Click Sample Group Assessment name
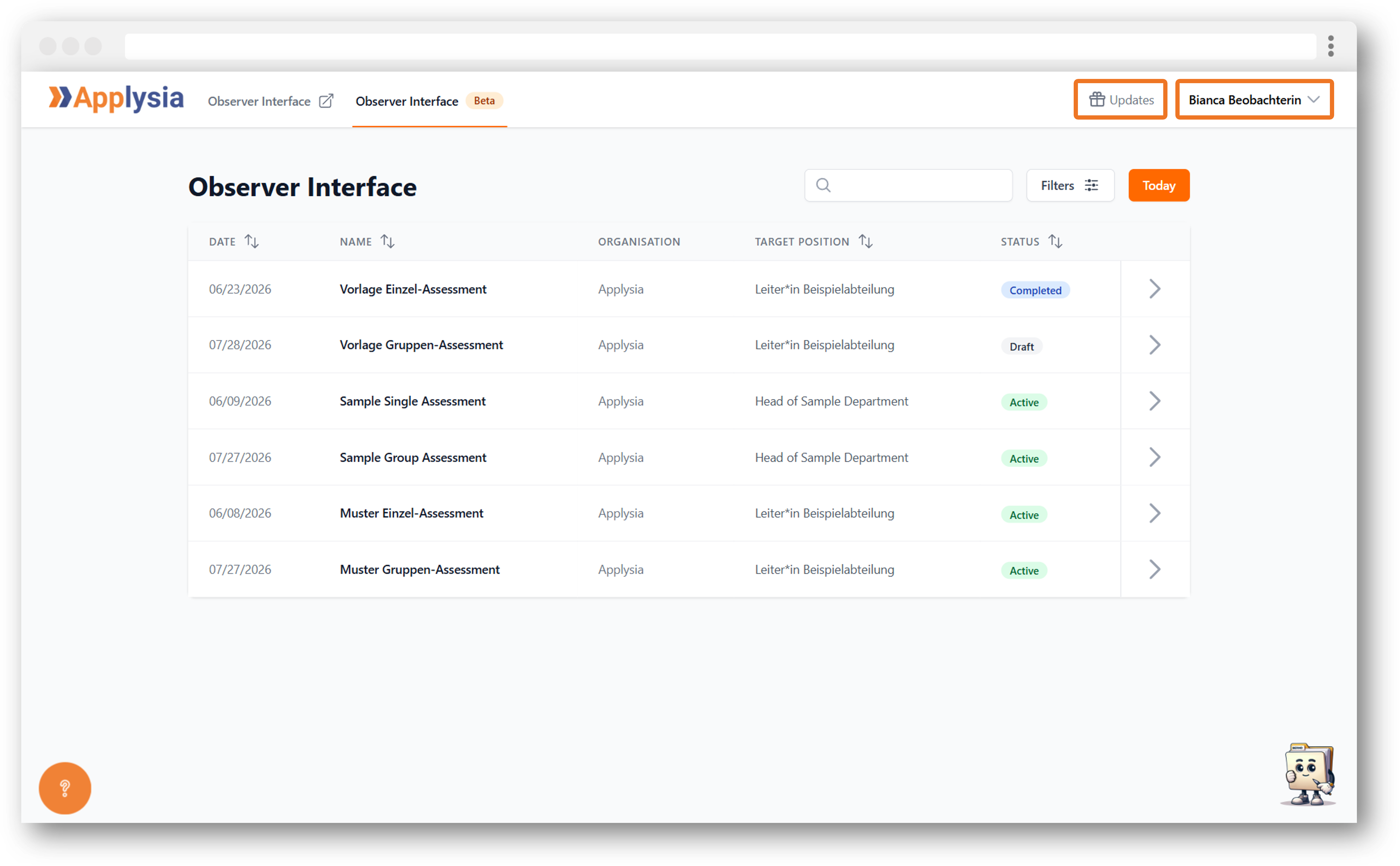Image resolution: width=1400 pixels, height=866 pixels. pos(413,457)
